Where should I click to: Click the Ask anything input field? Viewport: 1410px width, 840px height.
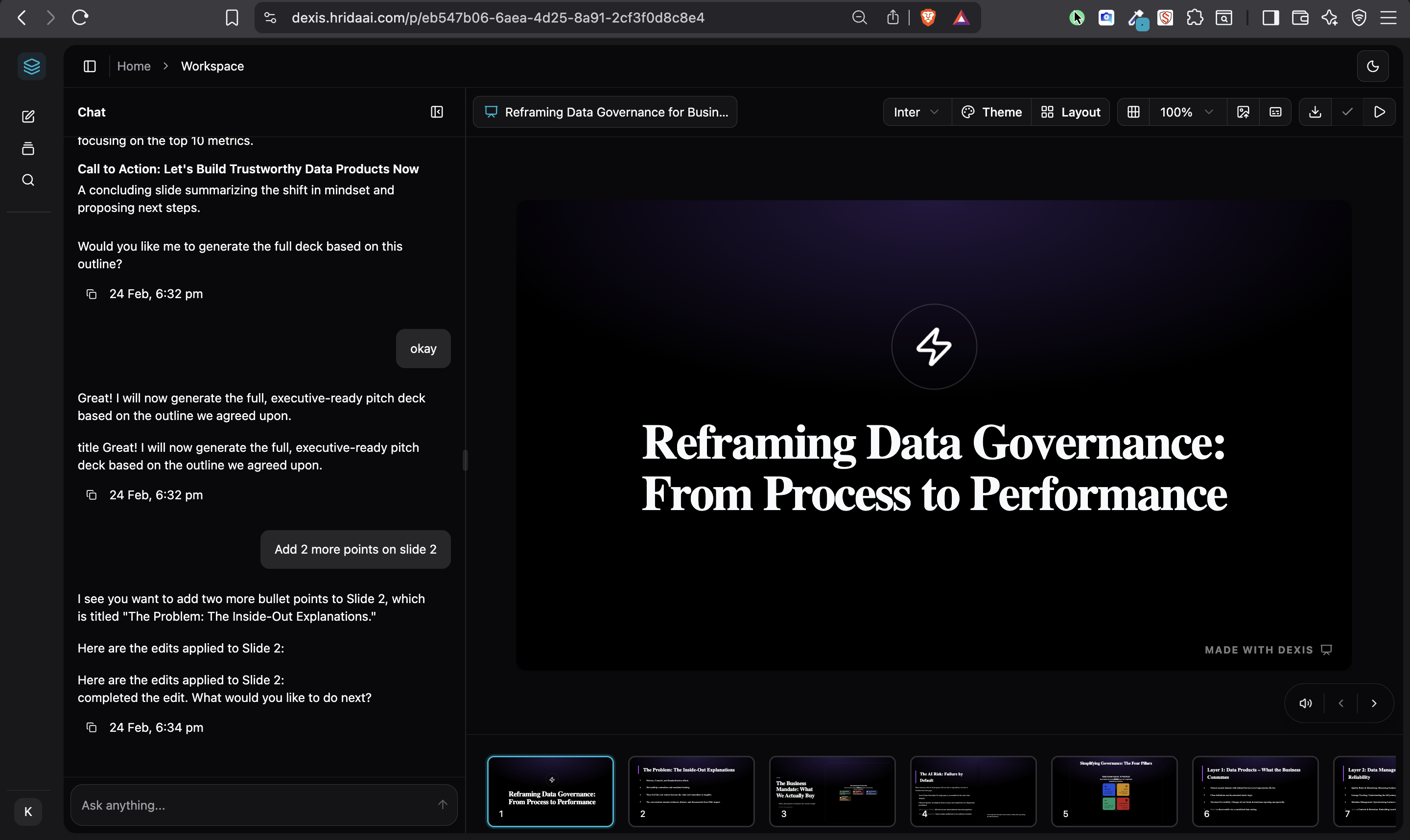(255, 805)
